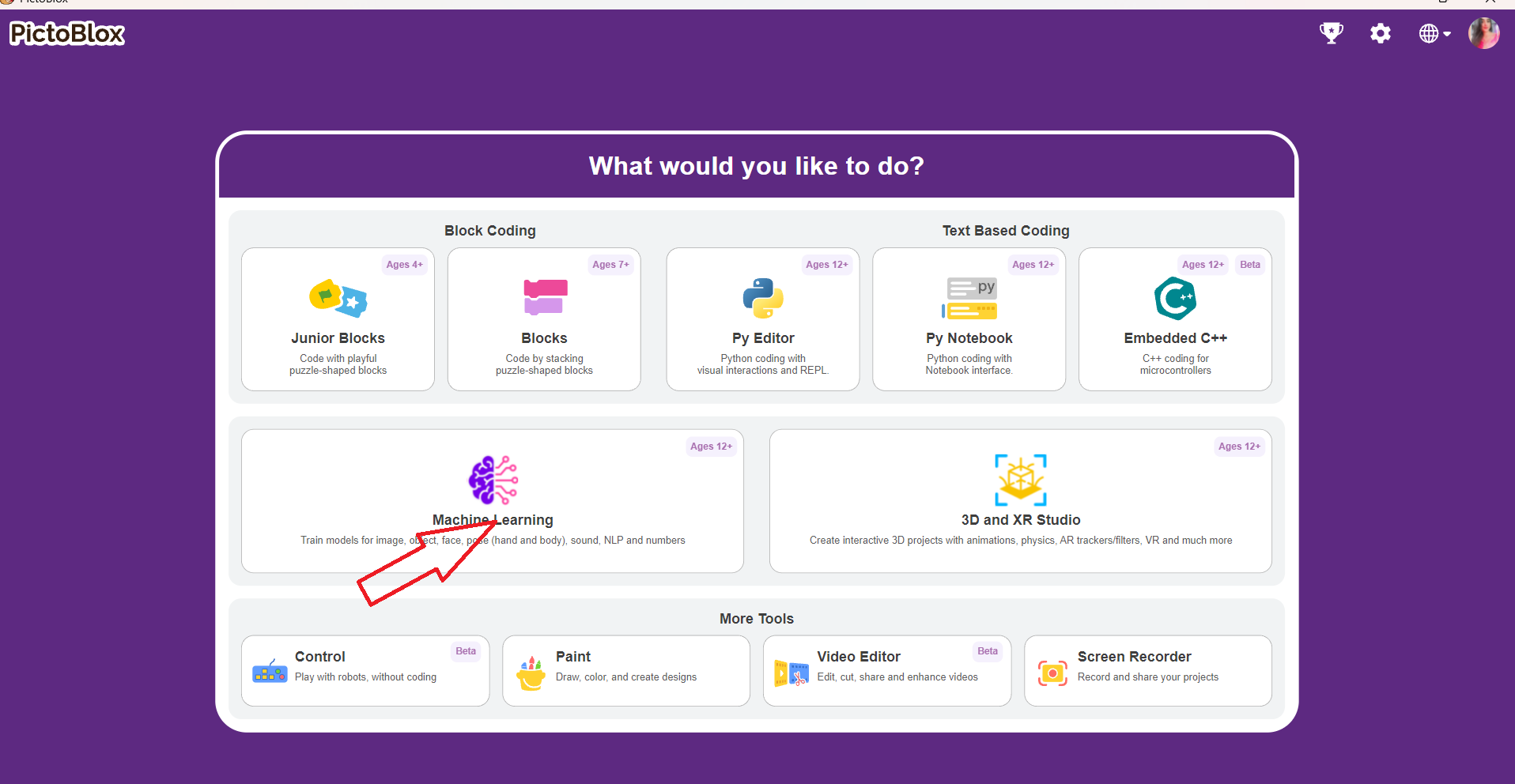Open the 3D and XR Studio title
The width and height of the screenshot is (1515, 784).
(x=1021, y=520)
